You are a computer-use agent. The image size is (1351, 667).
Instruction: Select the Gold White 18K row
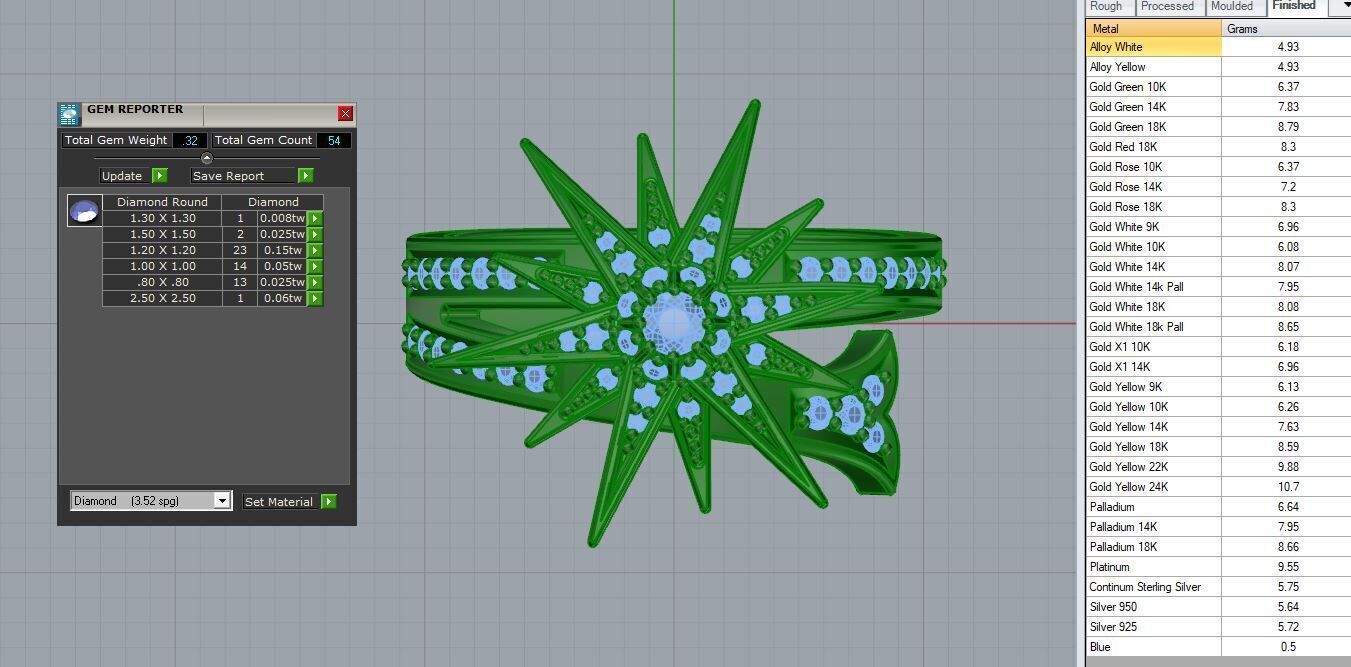pyautogui.click(x=1218, y=307)
